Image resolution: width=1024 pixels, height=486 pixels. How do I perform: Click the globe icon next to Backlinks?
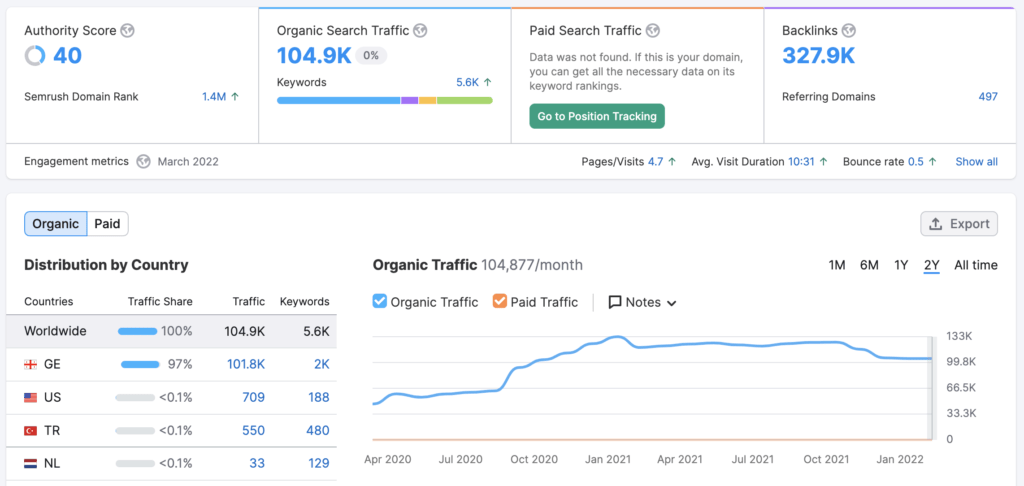click(x=848, y=31)
